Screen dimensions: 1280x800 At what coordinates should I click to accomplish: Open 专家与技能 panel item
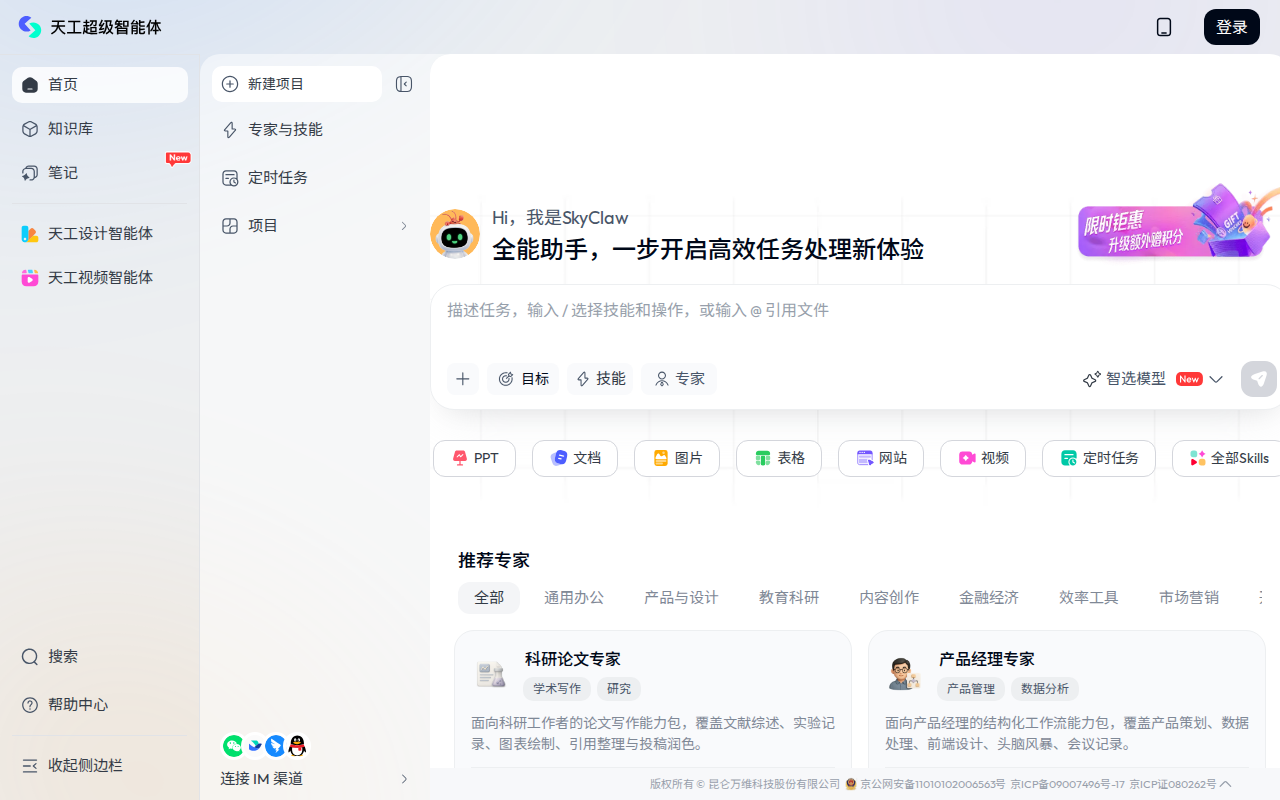click(x=315, y=130)
